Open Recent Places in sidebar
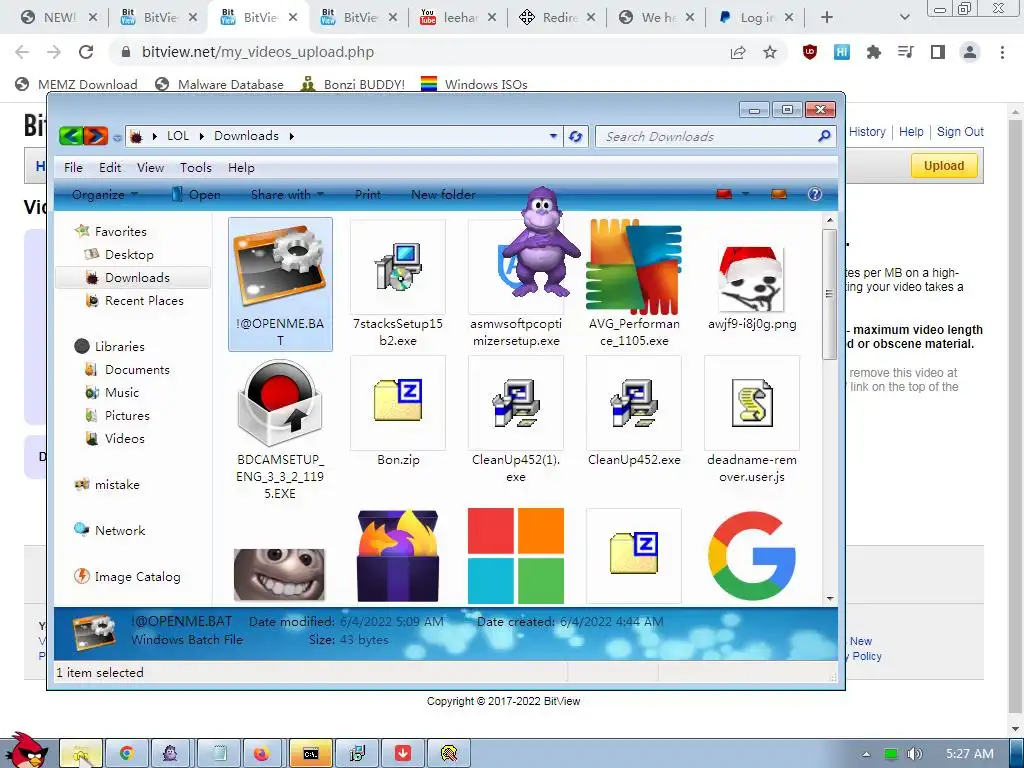The image size is (1024, 768). pyautogui.click(x=144, y=300)
